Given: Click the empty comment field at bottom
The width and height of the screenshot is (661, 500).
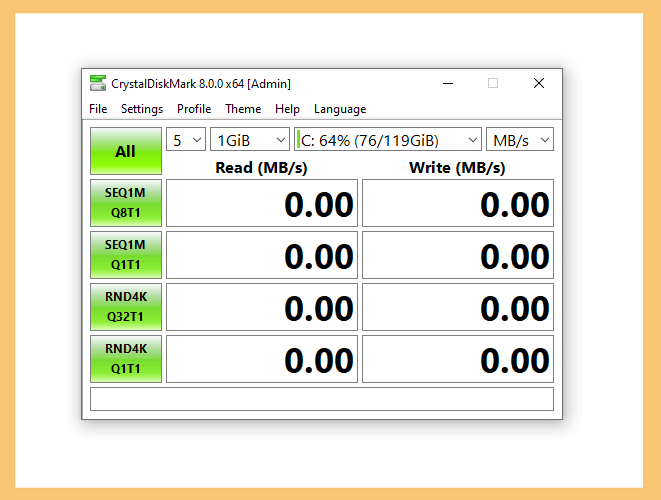Looking at the screenshot, I should coord(322,399).
